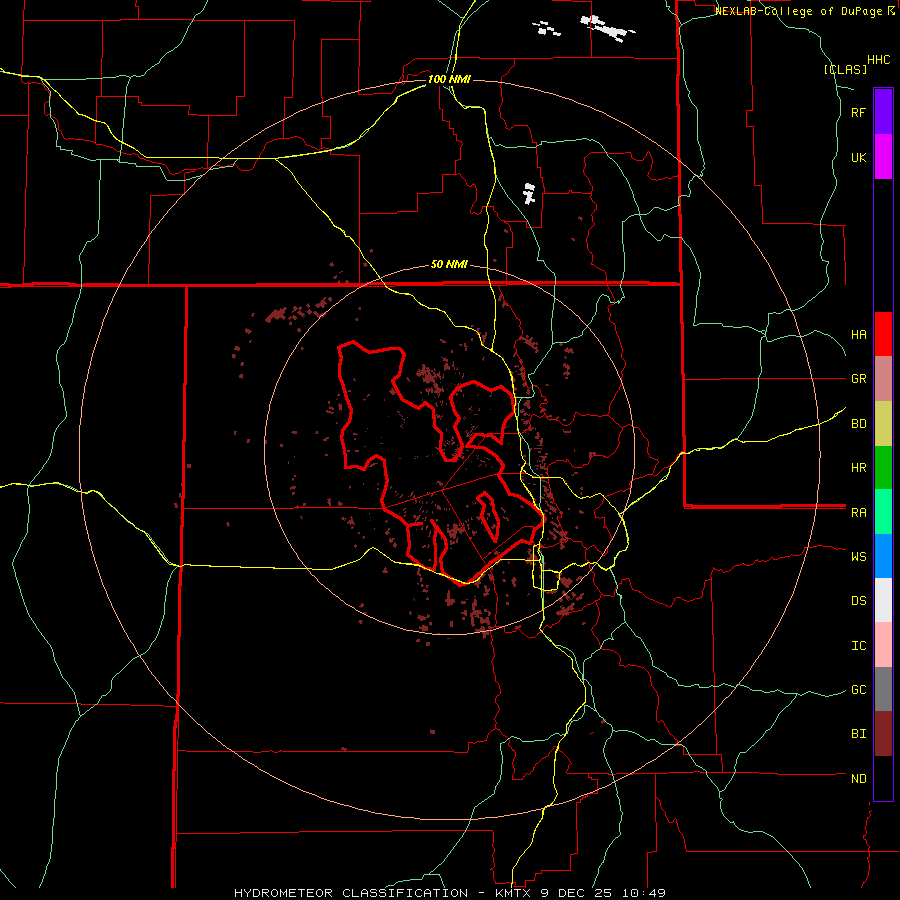Click the 50 NMI range ring label
Viewport: 900px width, 900px height.
pos(449,265)
